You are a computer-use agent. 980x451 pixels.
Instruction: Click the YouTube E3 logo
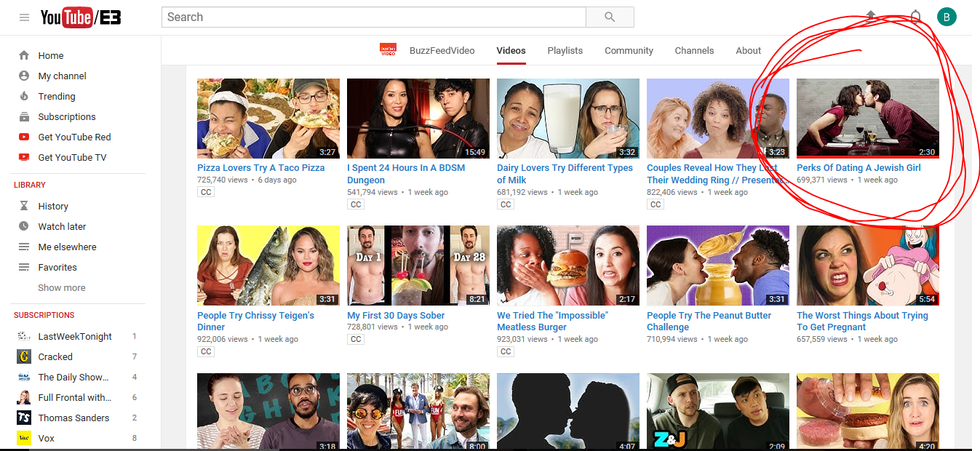coord(81,17)
